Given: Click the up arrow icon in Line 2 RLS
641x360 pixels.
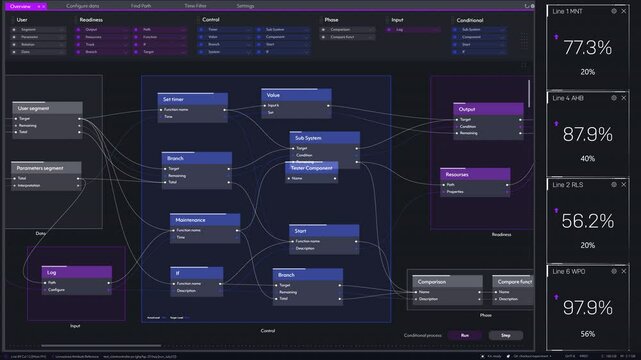Looking at the screenshot, I should [x=556, y=210].
